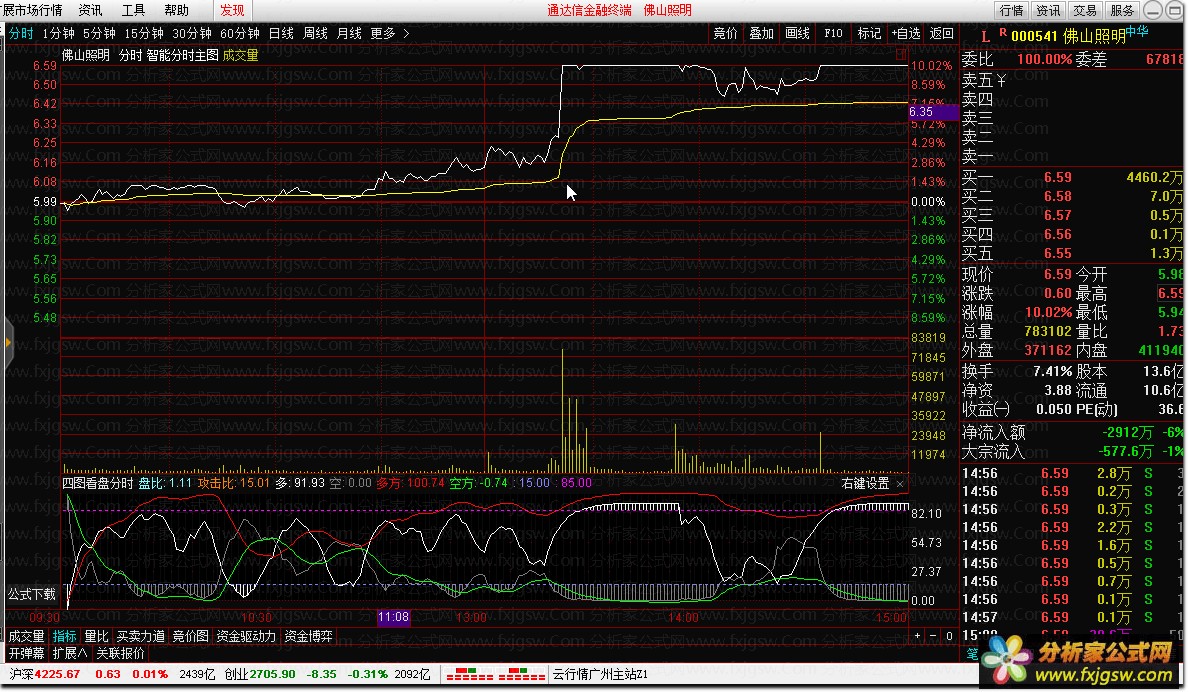Click the 买五 bid price 6.55
Screen dimensions: 1189x692
click(1058, 253)
